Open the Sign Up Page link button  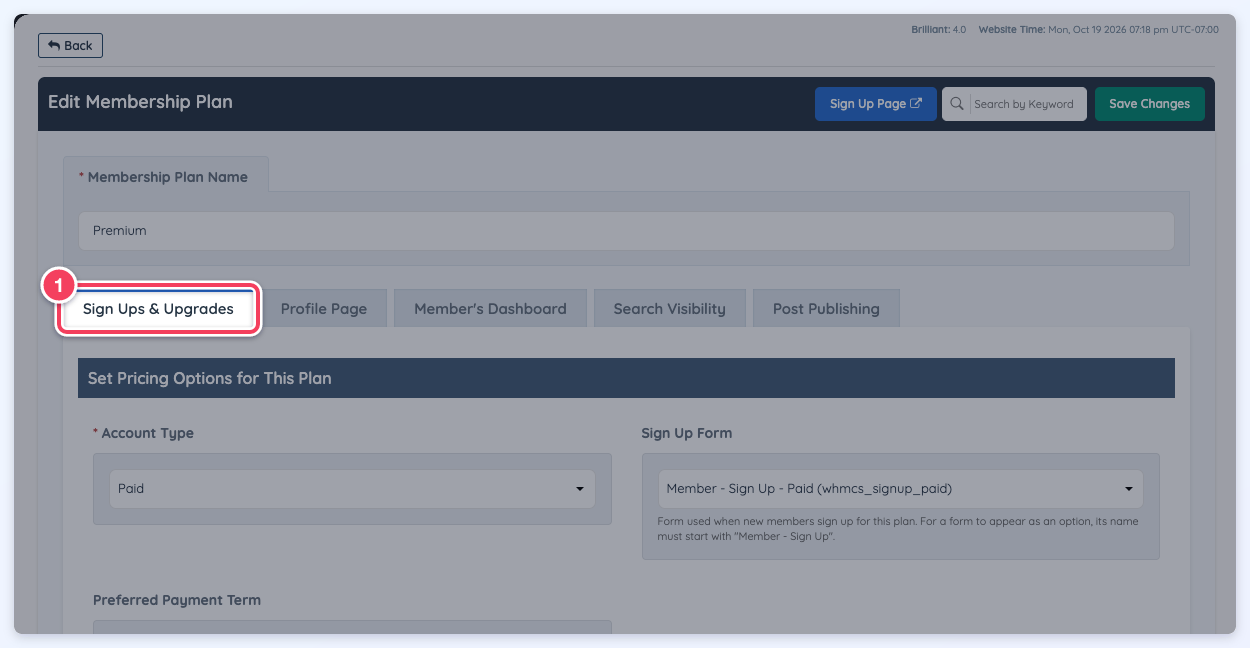click(x=875, y=104)
